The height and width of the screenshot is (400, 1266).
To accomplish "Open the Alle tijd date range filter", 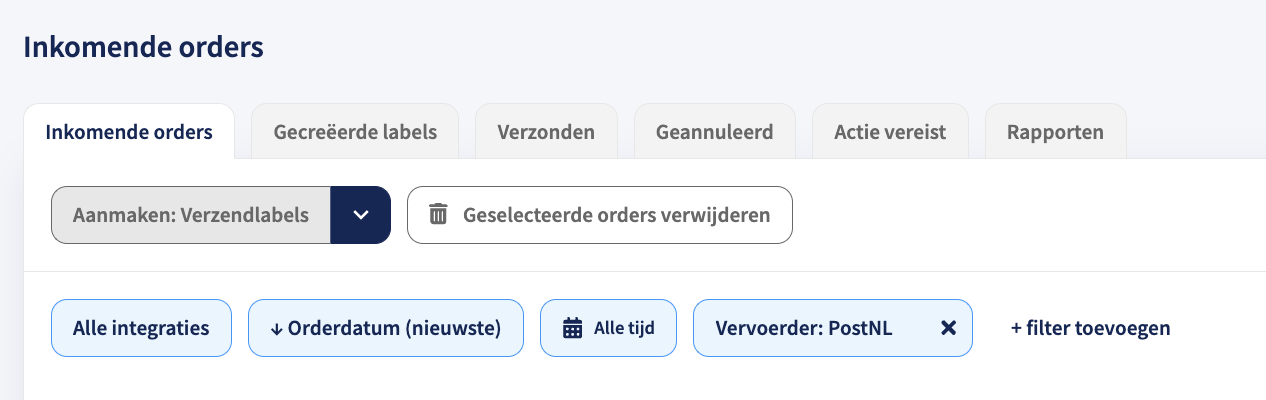I will (609, 328).
